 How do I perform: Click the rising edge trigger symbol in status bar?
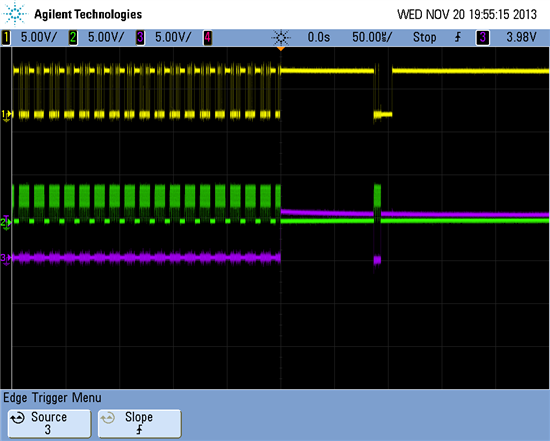tap(458, 37)
